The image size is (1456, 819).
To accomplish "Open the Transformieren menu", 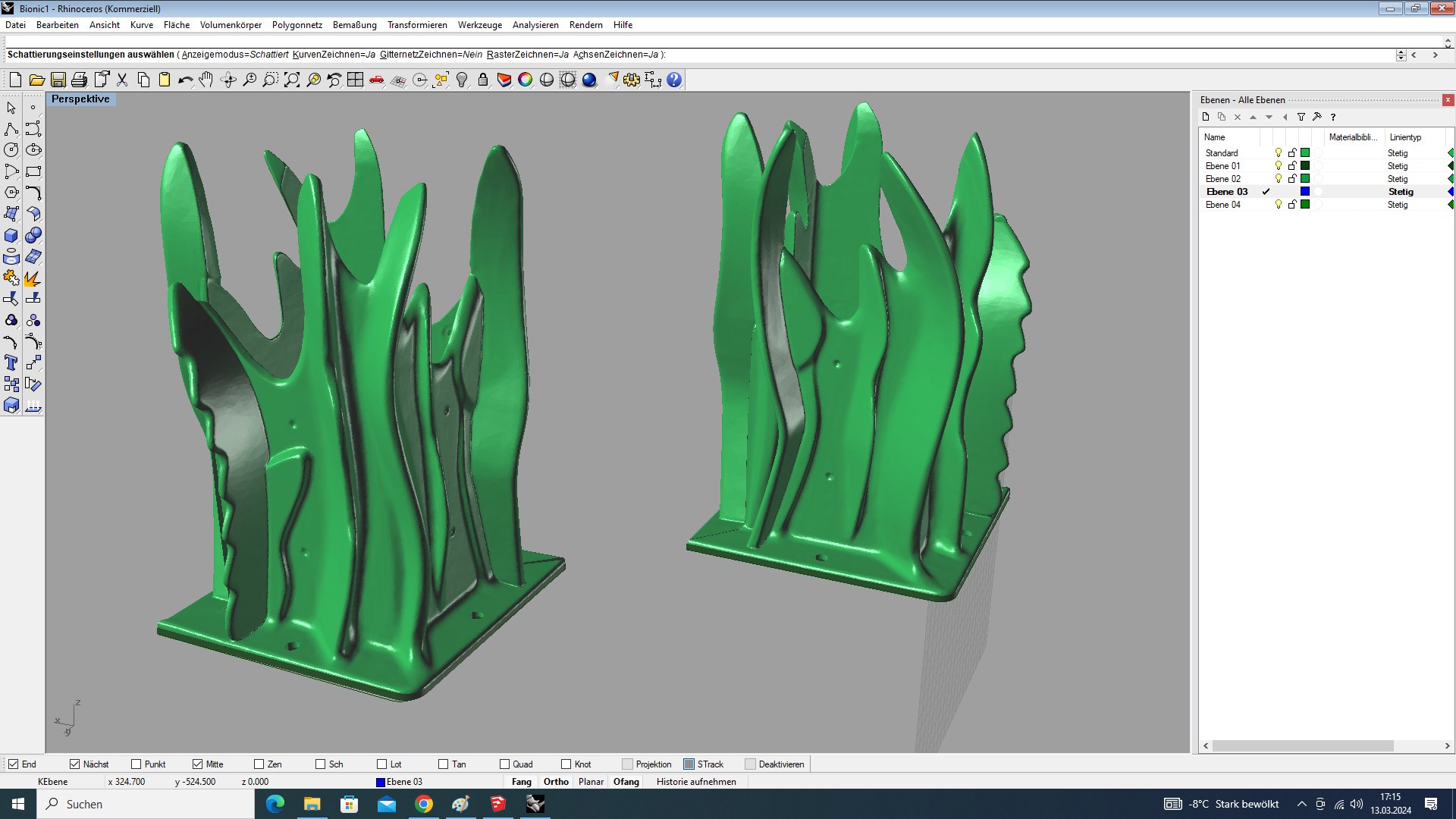I will 417,25.
